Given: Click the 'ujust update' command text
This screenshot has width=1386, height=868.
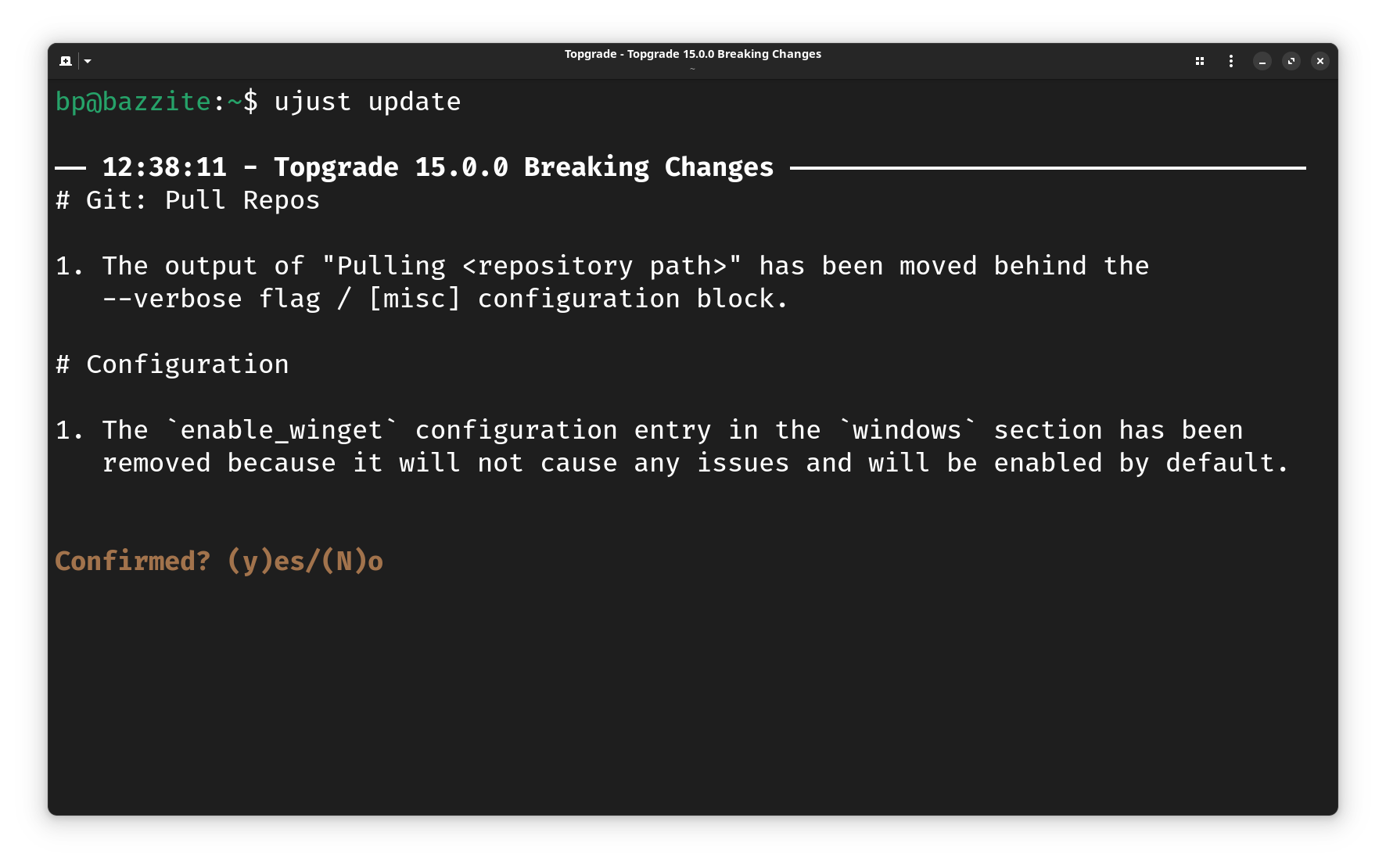Looking at the screenshot, I should pos(367,102).
